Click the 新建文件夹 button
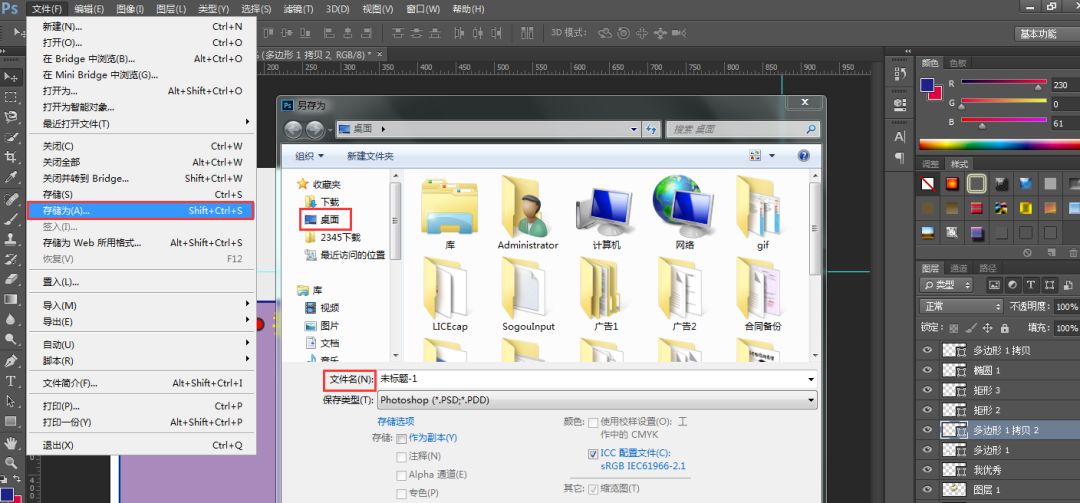1080x503 pixels. (371, 156)
